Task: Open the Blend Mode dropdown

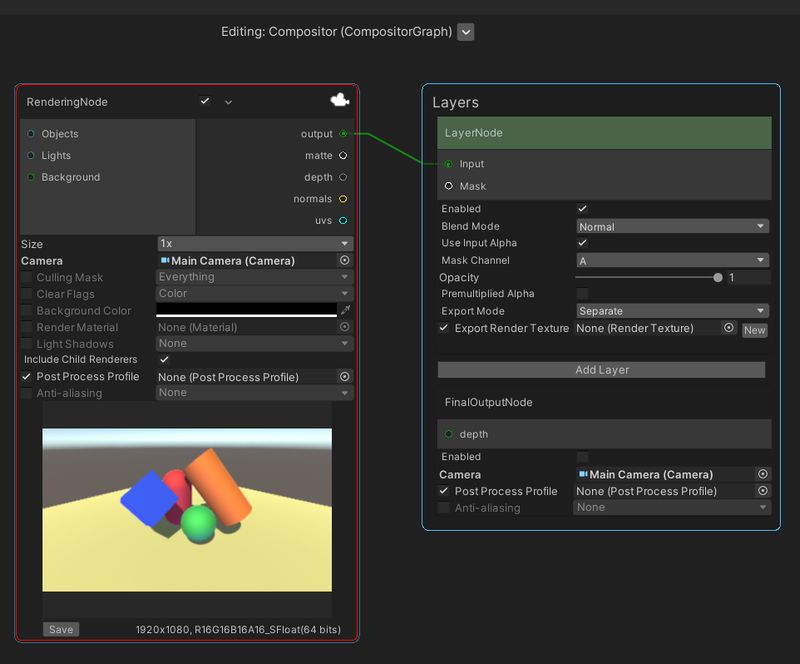Action: click(x=671, y=226)
